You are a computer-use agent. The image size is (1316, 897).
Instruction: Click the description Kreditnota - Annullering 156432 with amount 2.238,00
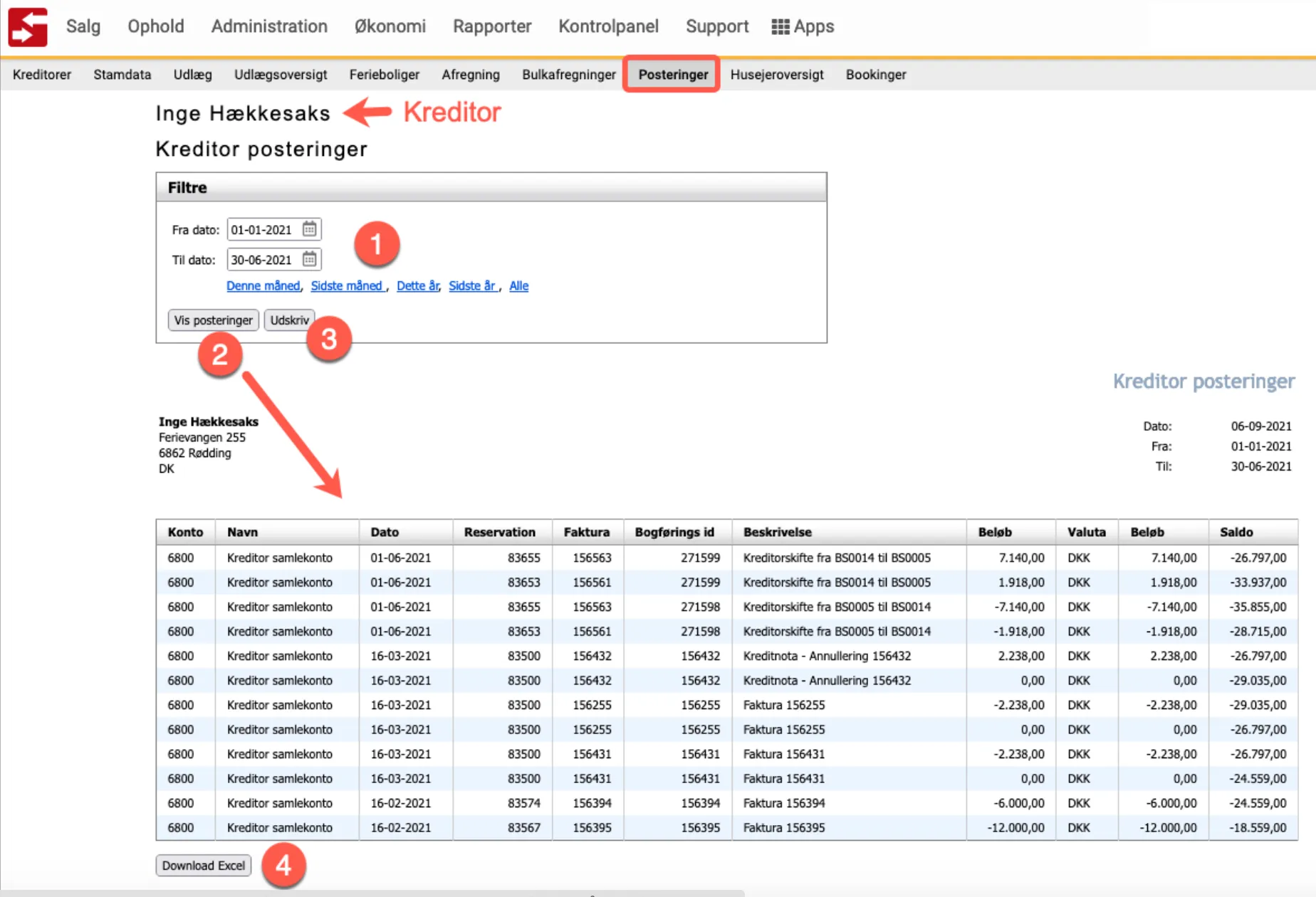point(827,656)
